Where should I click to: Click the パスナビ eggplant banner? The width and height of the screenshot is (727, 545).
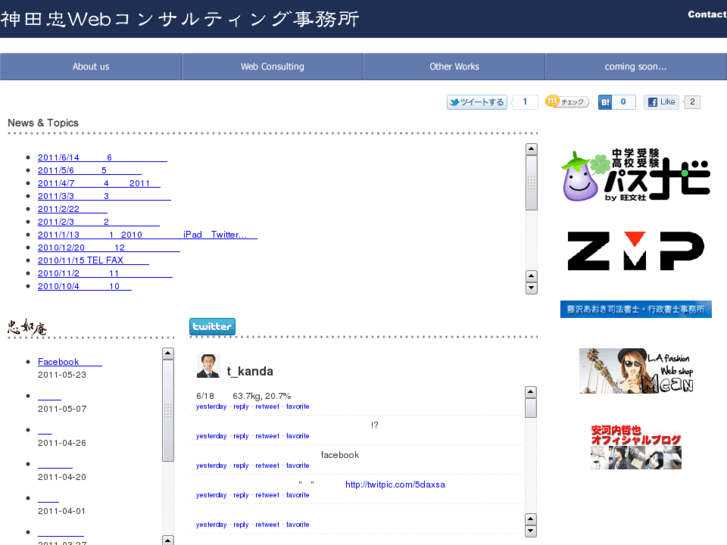pos(635,176)
